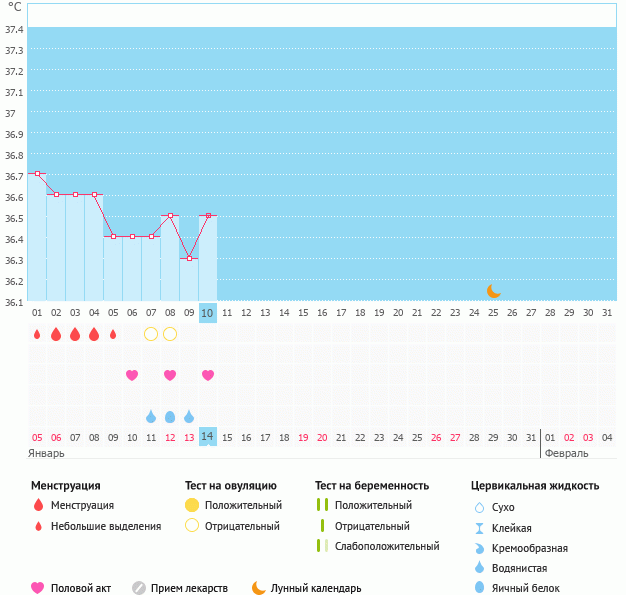Click the Слабоположительный pregnancy test label

click(x=387, y=546)
